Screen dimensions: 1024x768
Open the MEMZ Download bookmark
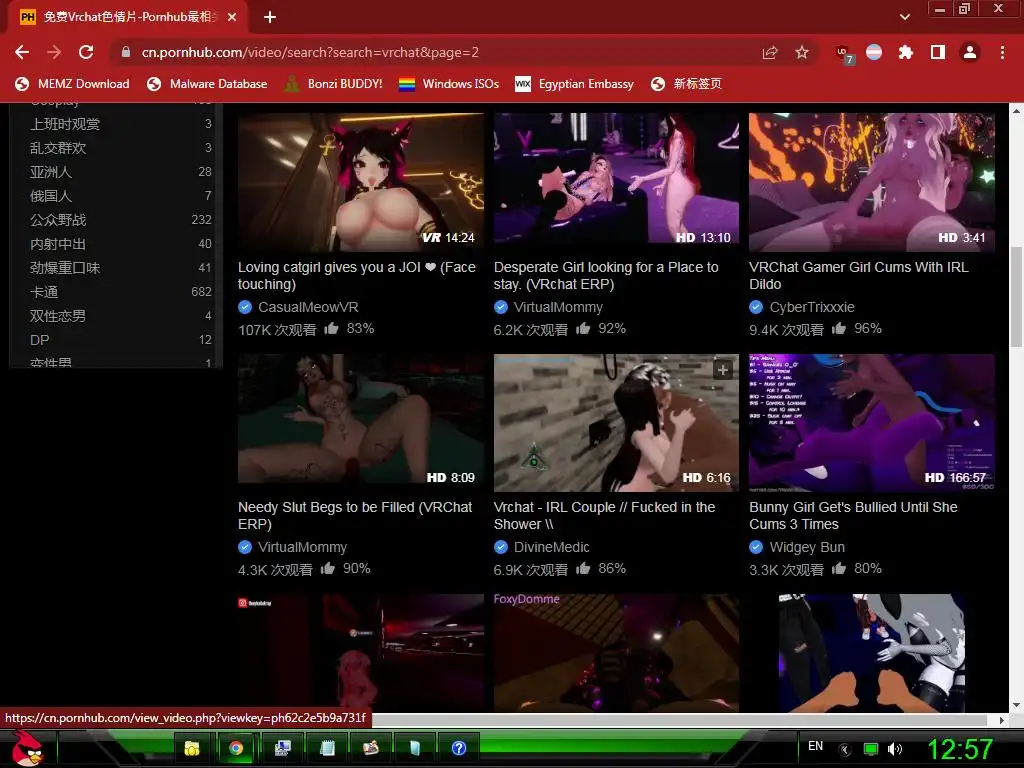[72, 84]
